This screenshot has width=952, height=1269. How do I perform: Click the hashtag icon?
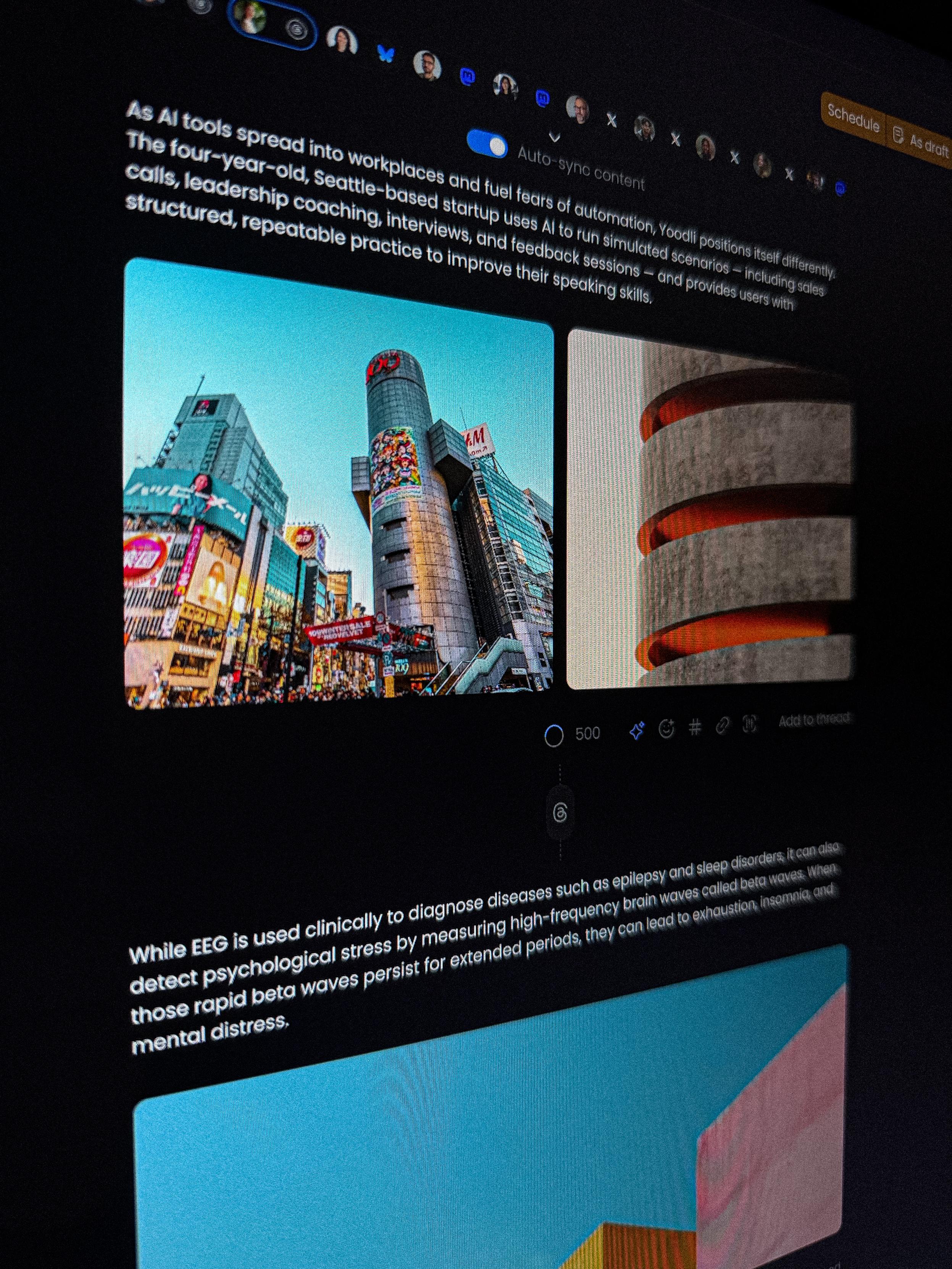[x=695, y=727]
